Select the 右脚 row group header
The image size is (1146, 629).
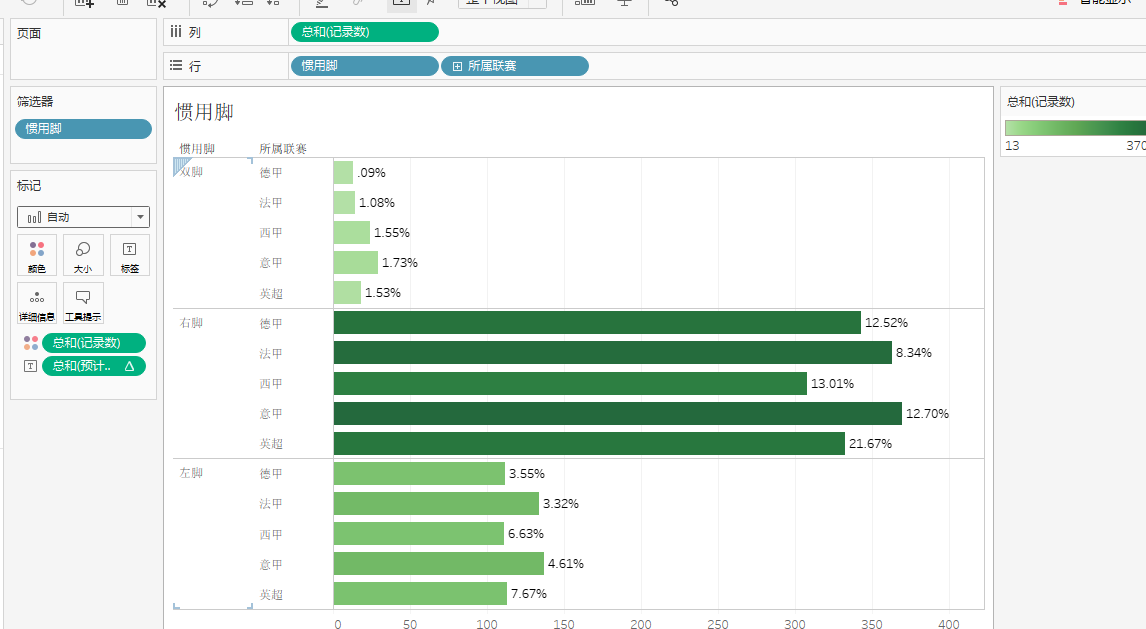pos(191,323)
